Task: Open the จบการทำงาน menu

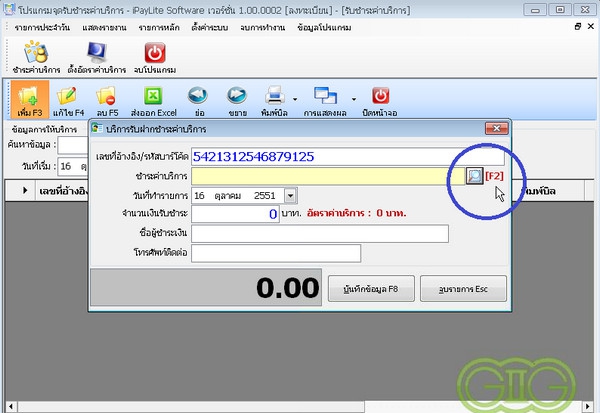Action: point(262,28)
